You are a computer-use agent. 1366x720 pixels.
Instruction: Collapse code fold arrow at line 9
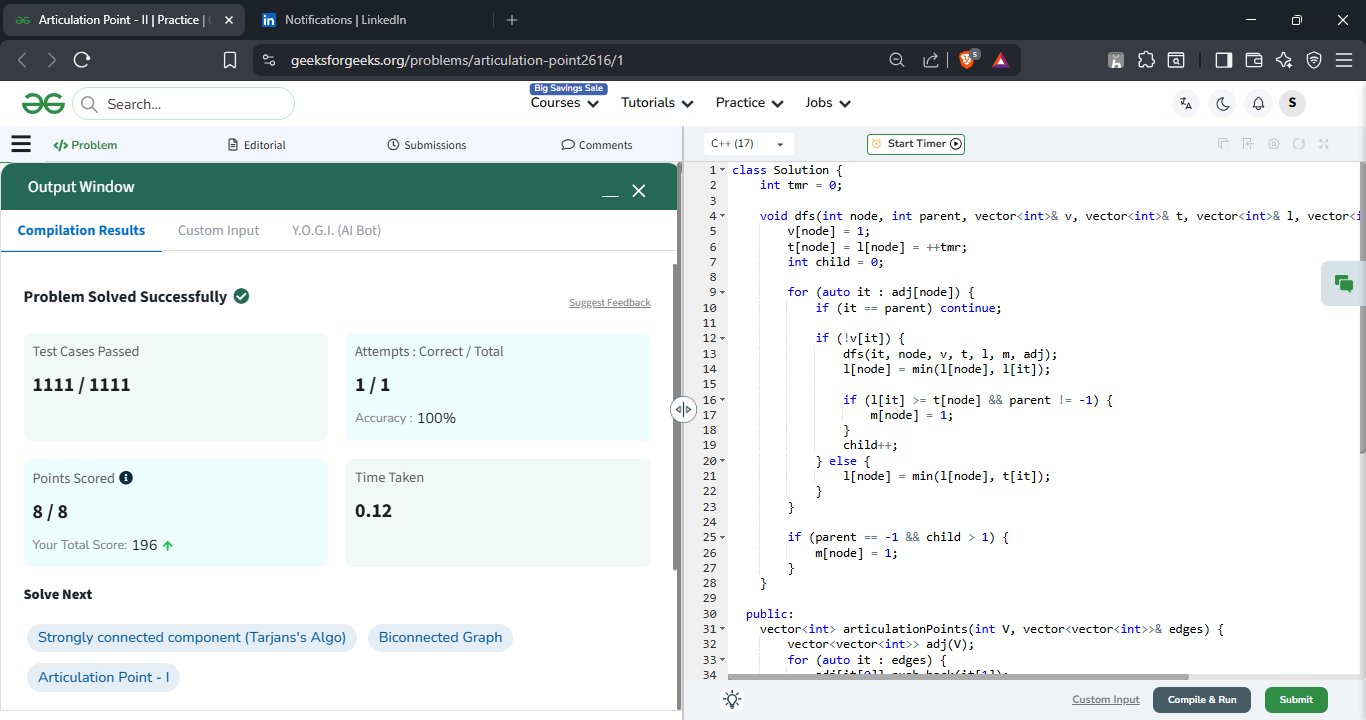point(723,292)
